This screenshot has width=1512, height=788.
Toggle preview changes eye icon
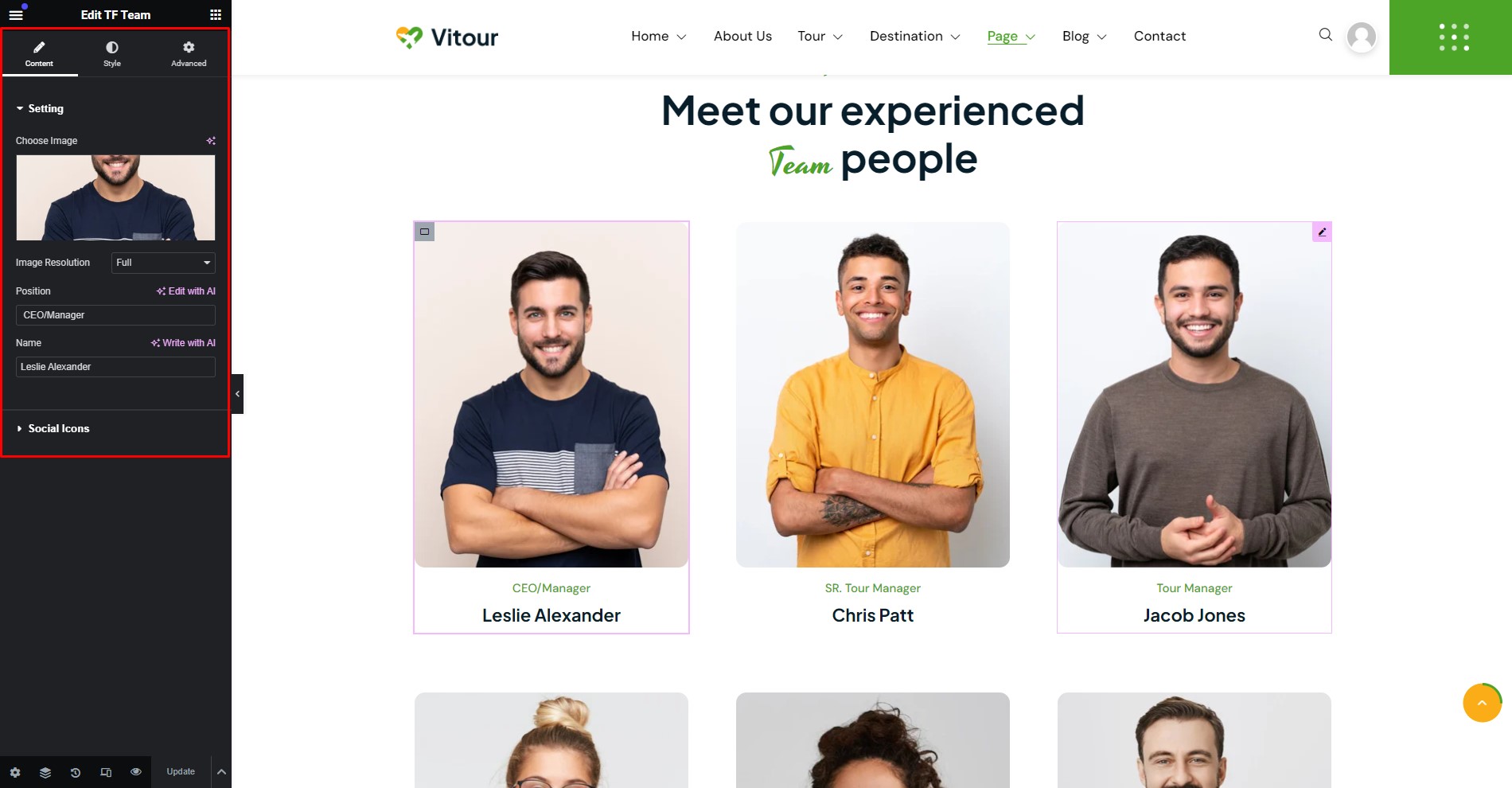click(136, 772)
